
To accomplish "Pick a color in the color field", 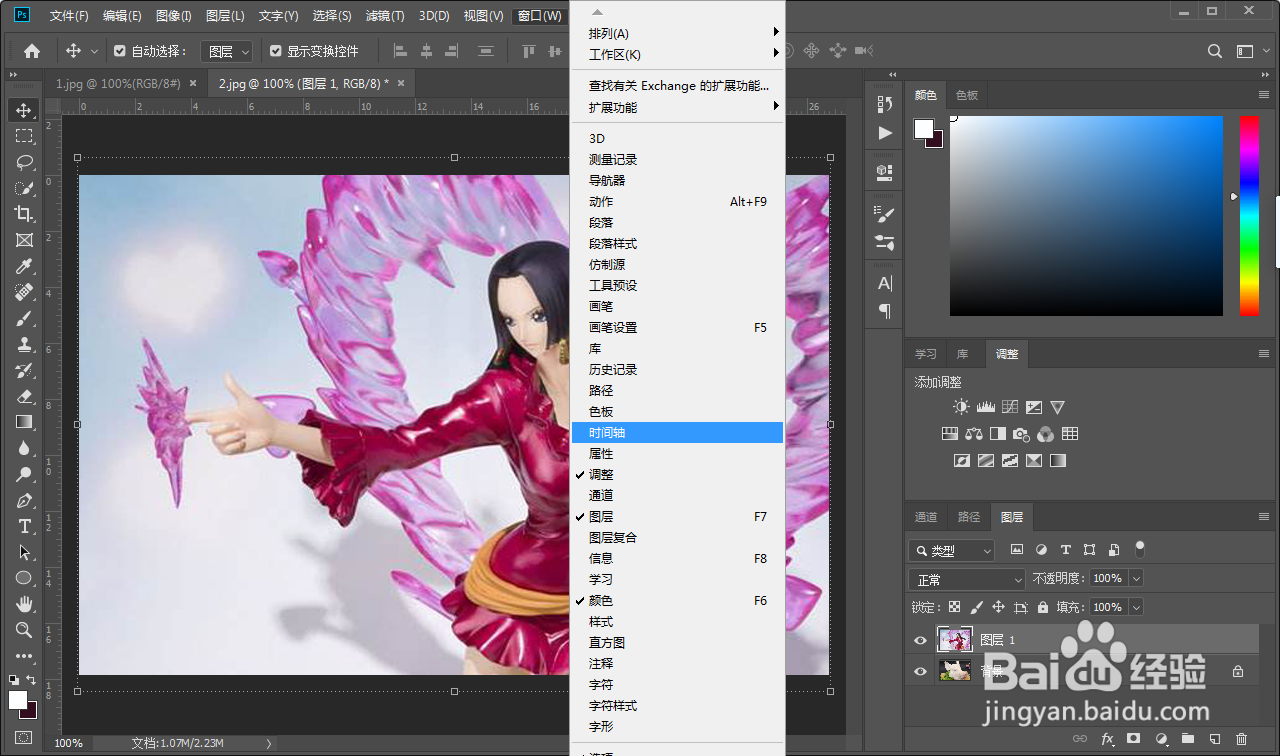I will (1086, 215).
